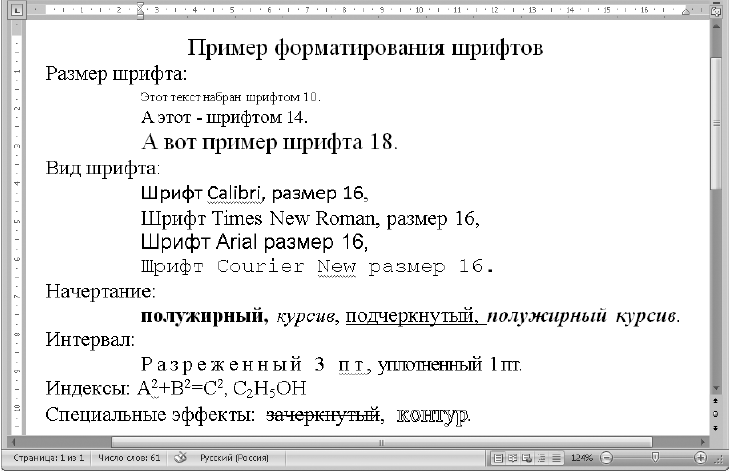729x471 pixels.
Task: Open the Select Browse Object button
Action: 716,413
